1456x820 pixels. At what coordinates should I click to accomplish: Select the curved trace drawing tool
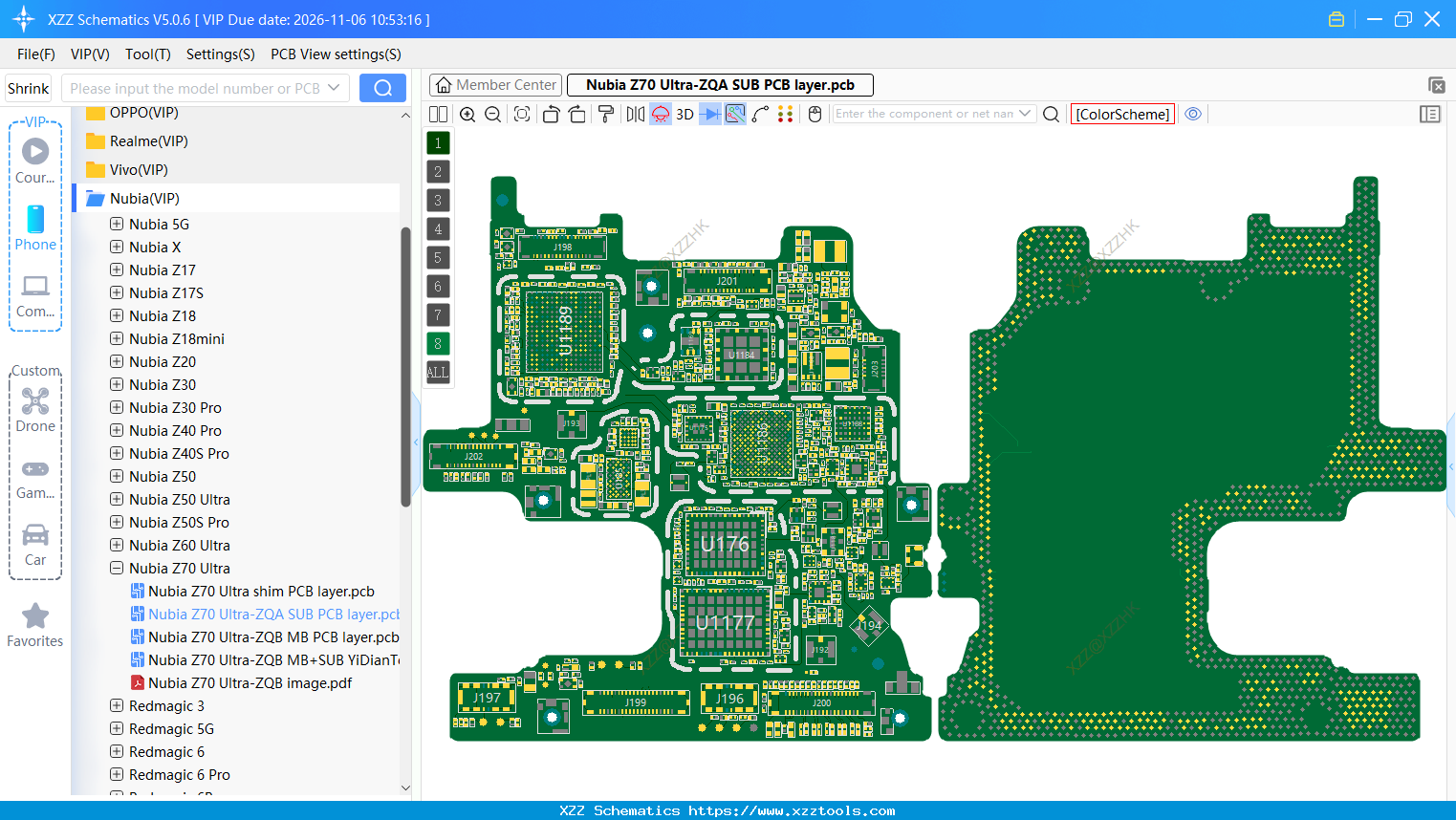[758, 114]
